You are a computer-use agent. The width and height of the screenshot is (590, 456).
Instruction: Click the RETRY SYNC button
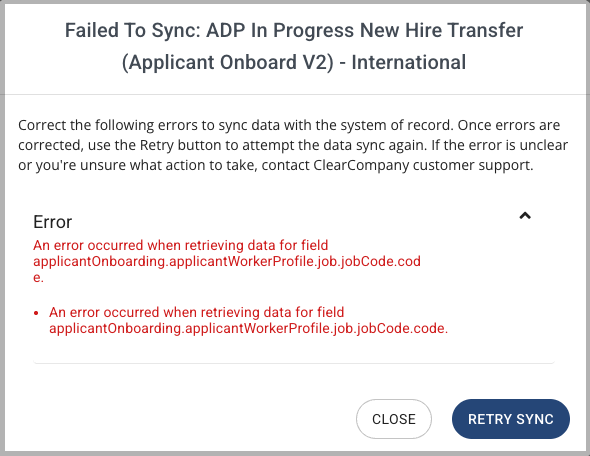coord(511,419)
